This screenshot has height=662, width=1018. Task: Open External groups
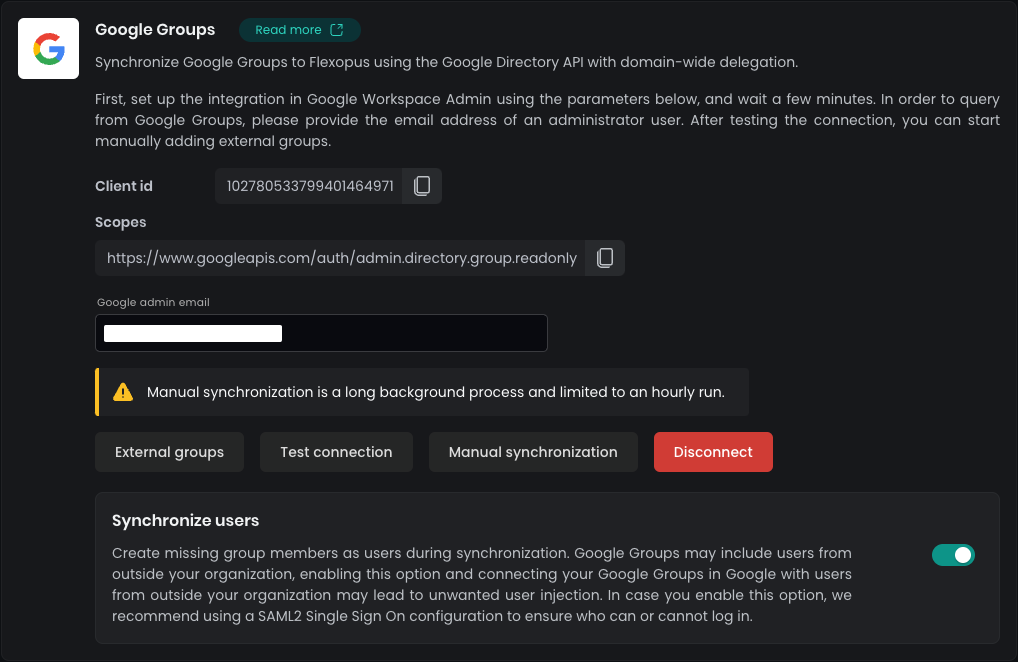point(169,452)
